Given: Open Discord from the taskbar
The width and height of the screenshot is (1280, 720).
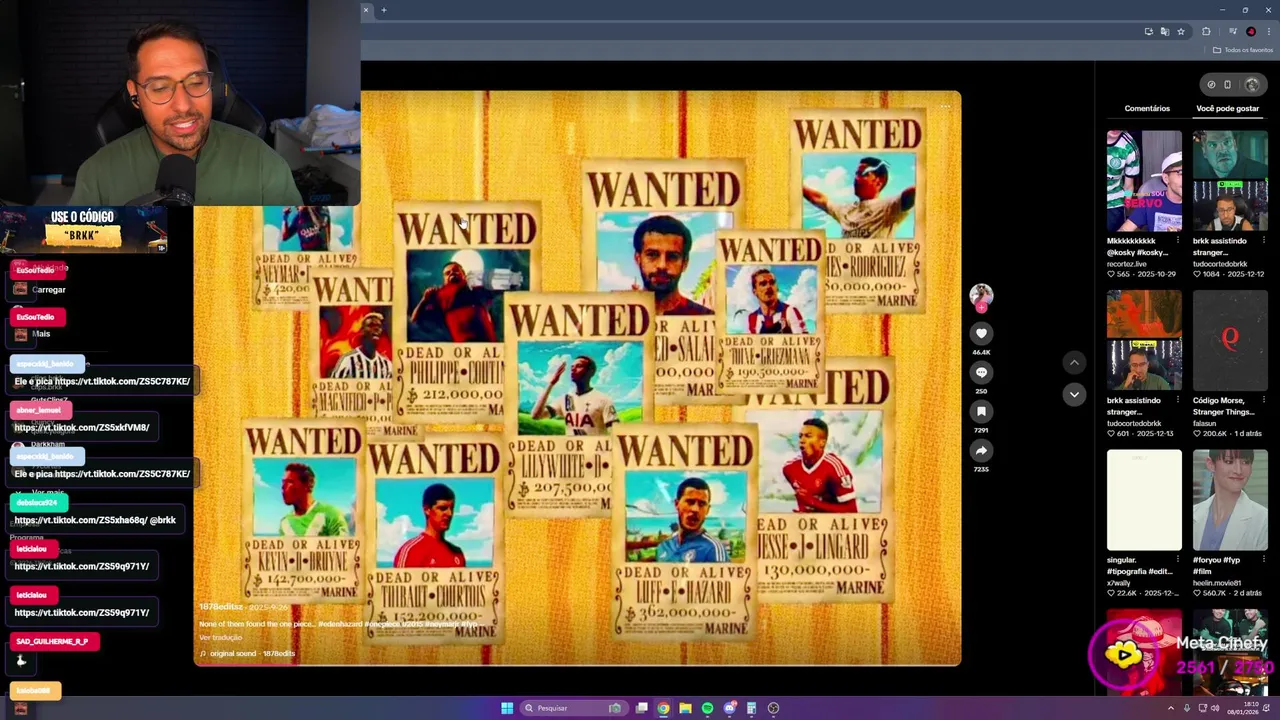Looking at the screenshot, I should coord(729,708).
